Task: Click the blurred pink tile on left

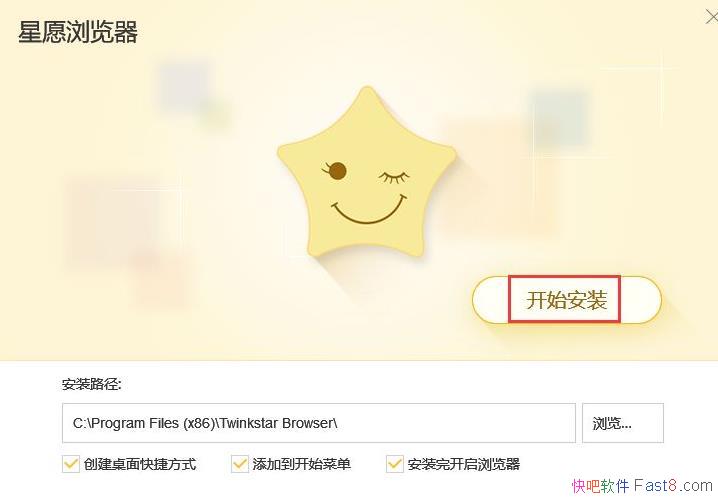Action: point(110,224)
